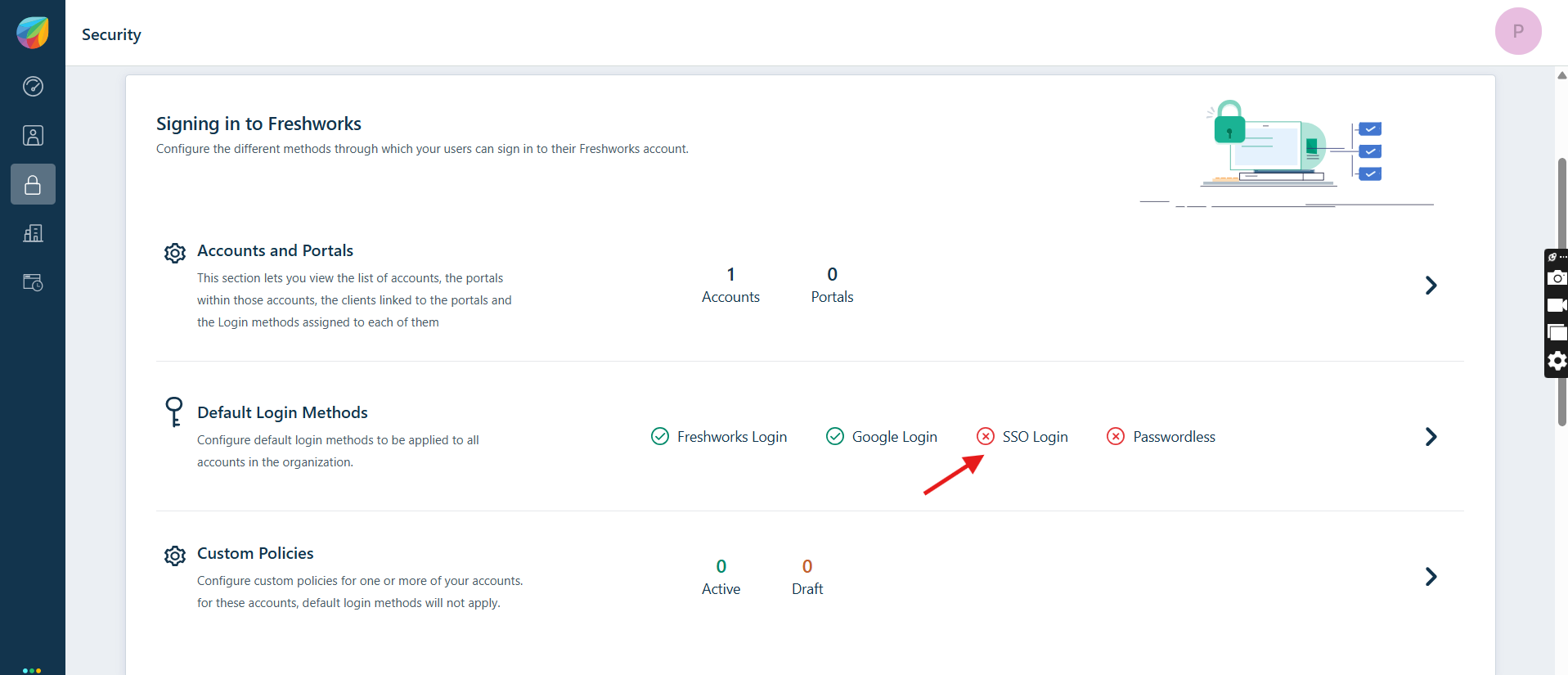The width and height of the screenshot is (1568, 675).
Task: Click the Default Login Methods key icon
Action: (173, 412)
